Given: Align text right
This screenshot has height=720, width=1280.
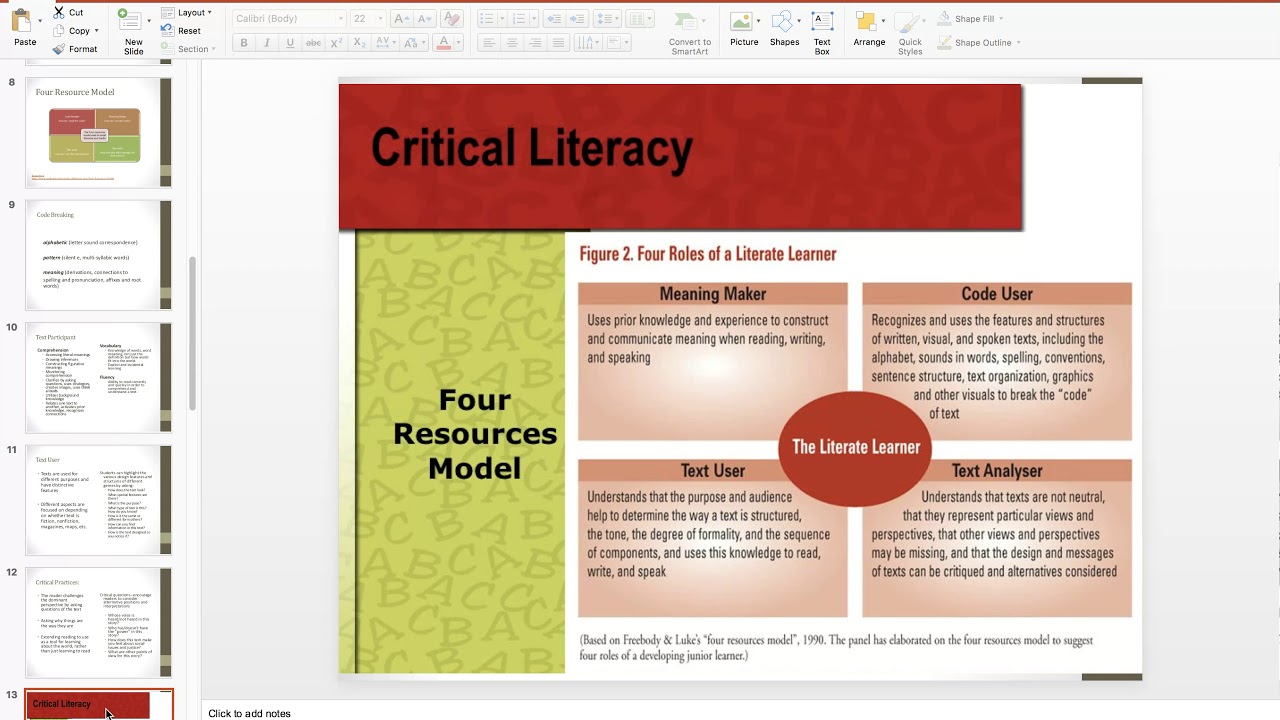Looking at the screenshot, I should pos(536,43).
